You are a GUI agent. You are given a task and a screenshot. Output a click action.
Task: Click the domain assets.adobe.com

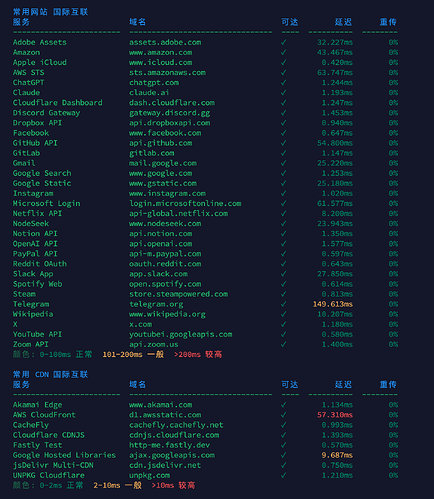[165, 42]
